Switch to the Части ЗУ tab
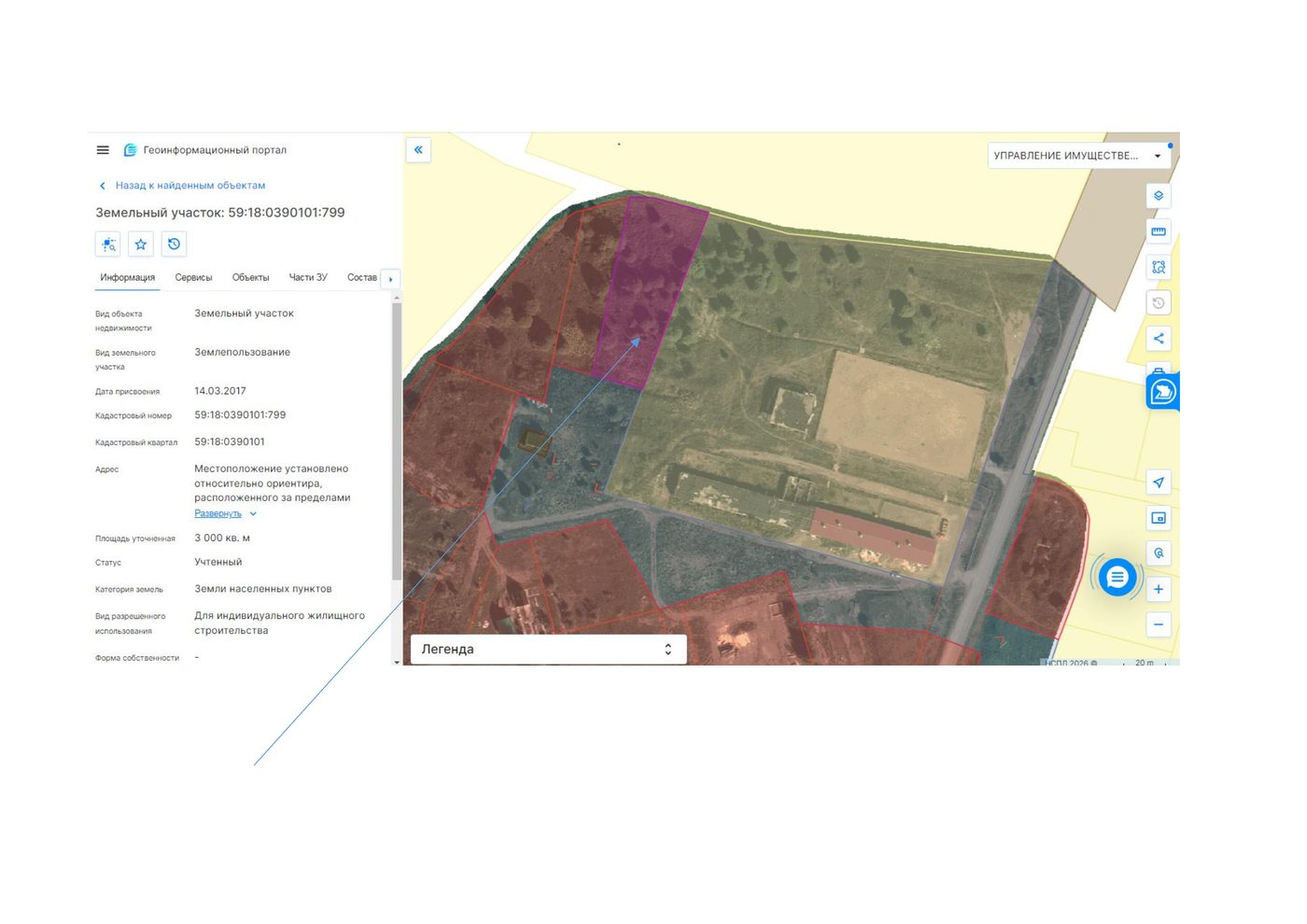The width and height of the screenshot is (1307, 924). [x=308, y=277]
